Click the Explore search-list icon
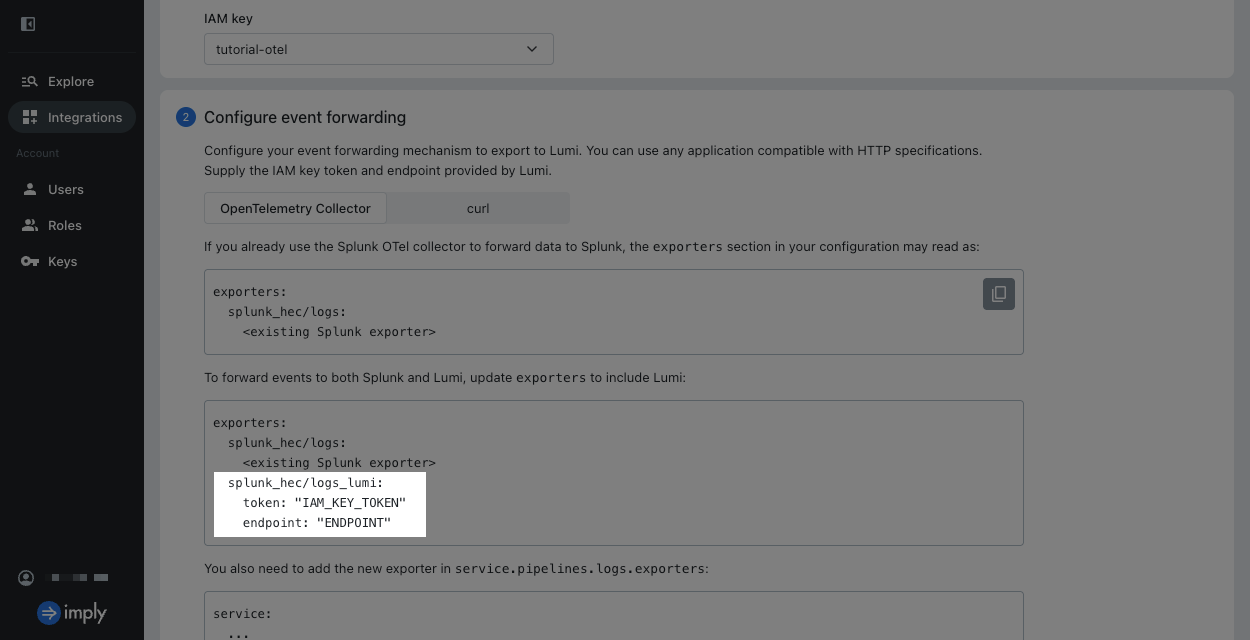The image size is (1250, 640). point(29,81)
